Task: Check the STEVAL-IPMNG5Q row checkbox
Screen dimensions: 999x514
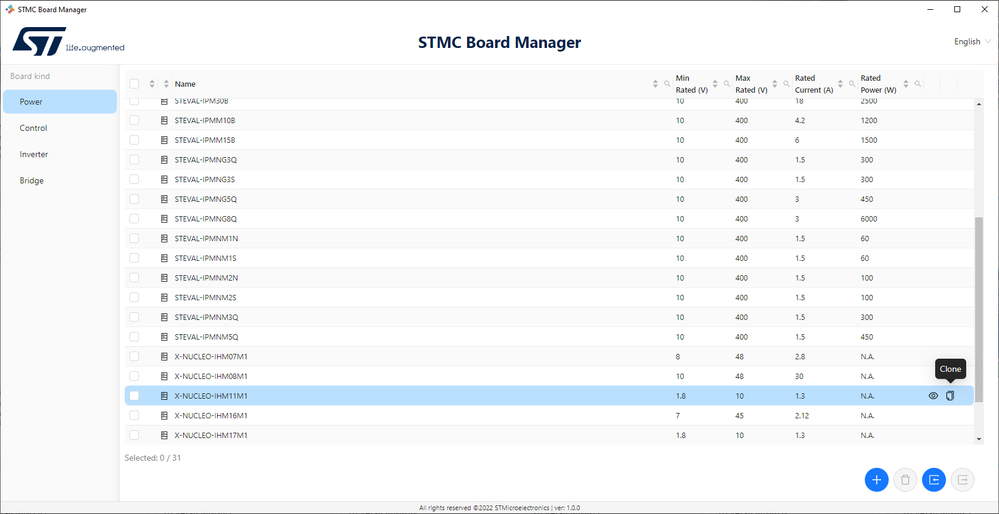Action: [x=134, y=199]
